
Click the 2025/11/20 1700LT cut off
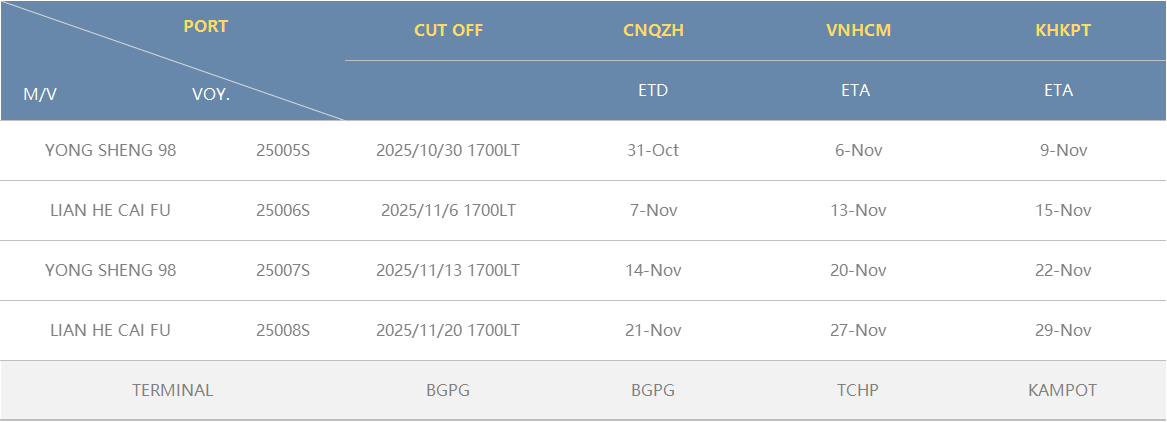click(x=448, y=331)
